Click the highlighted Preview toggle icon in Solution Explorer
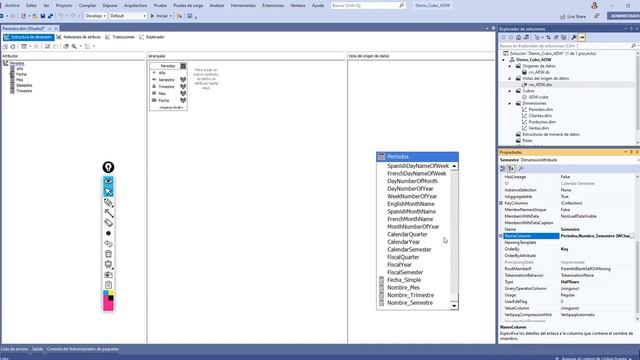The image size is (640, 360). (x=582, y=37)
